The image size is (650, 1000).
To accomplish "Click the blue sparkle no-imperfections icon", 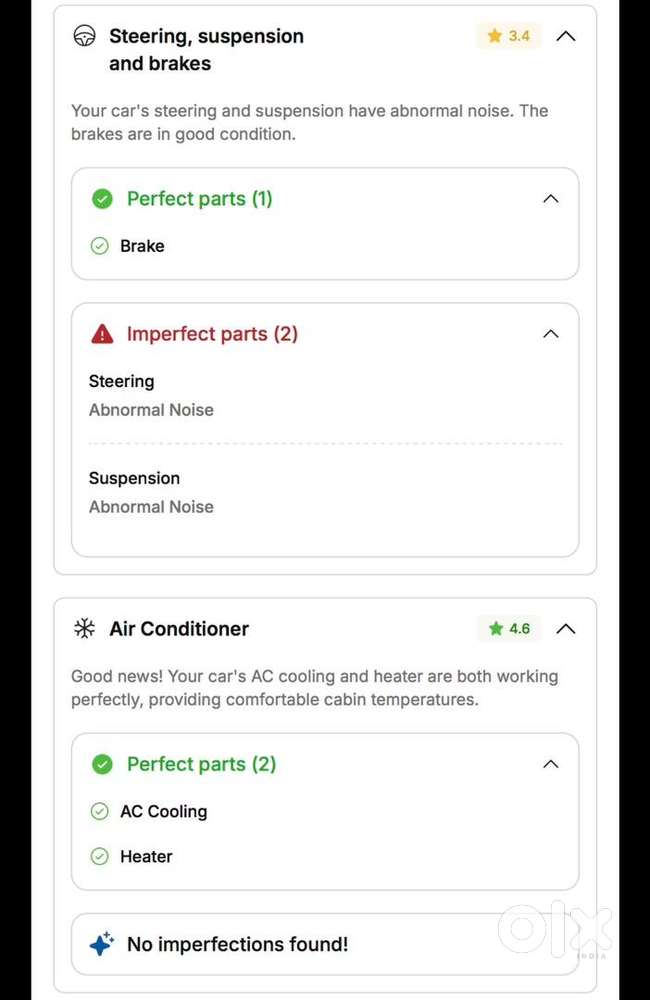I will pos(101,944).
